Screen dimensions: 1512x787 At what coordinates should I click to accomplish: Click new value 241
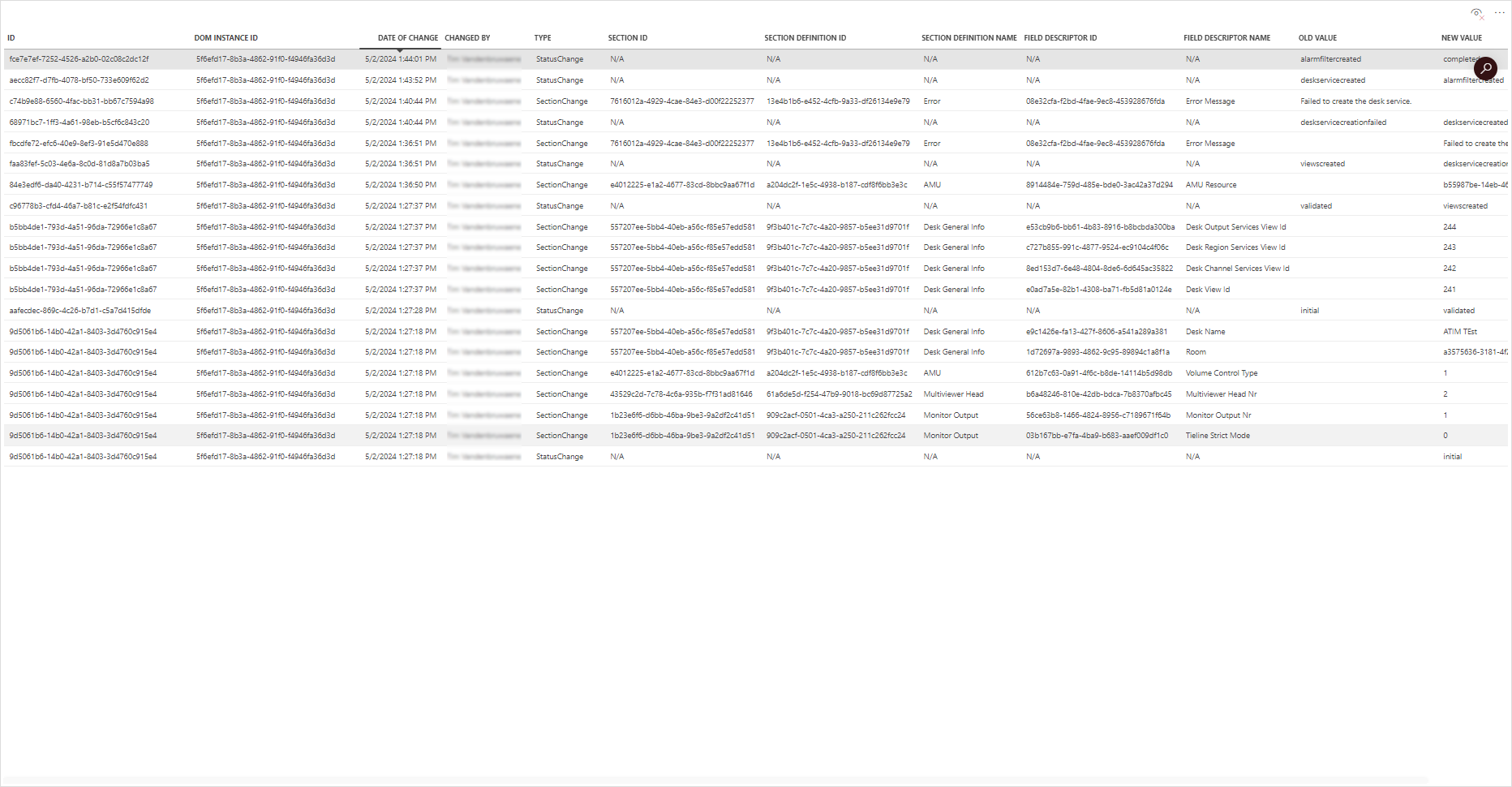click(x=1450, y=290)
